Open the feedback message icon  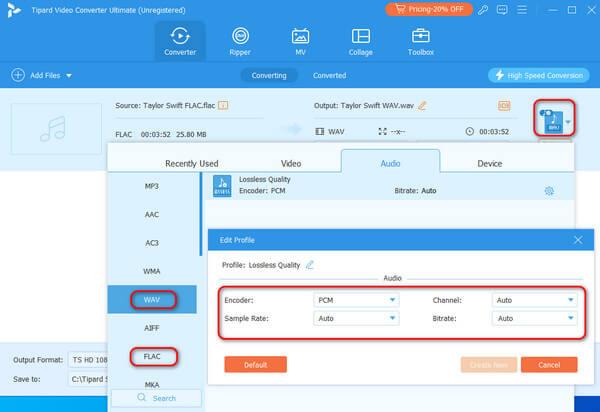pos(502,10)
